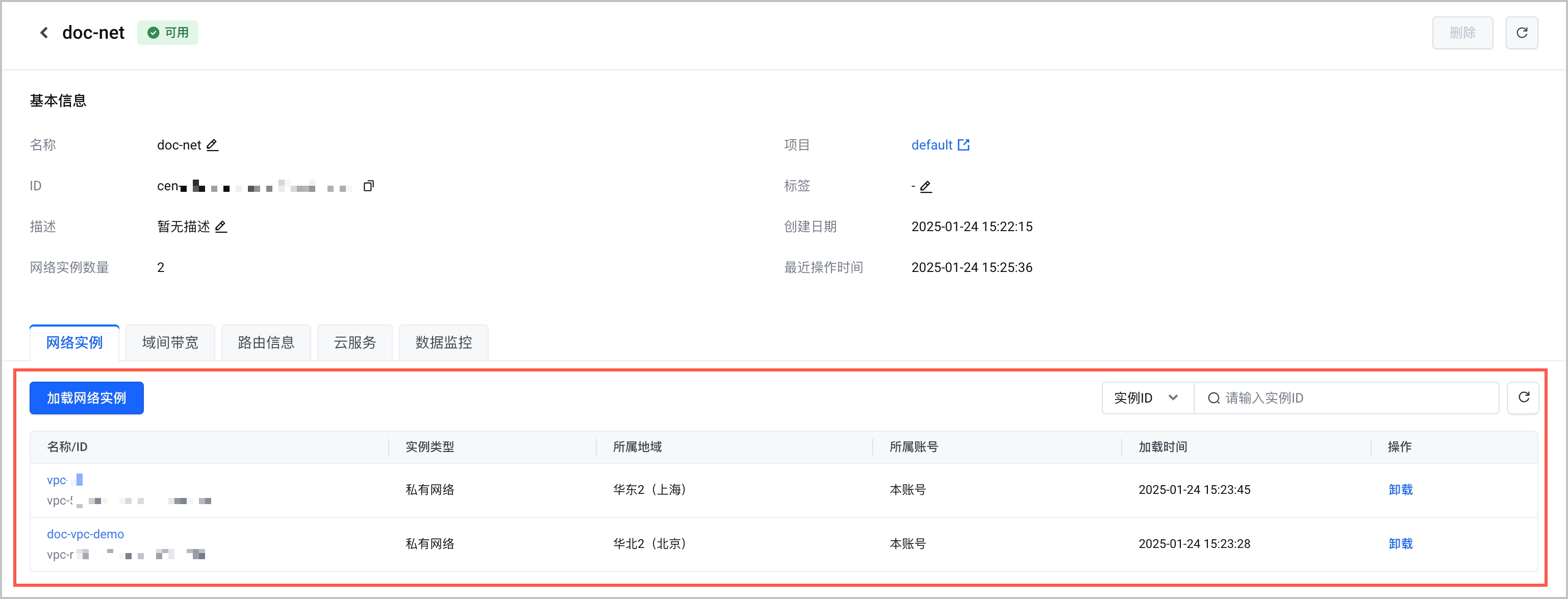
Task: Open the doc-vpc-demo instance link
Action: (x=85, y=534)
